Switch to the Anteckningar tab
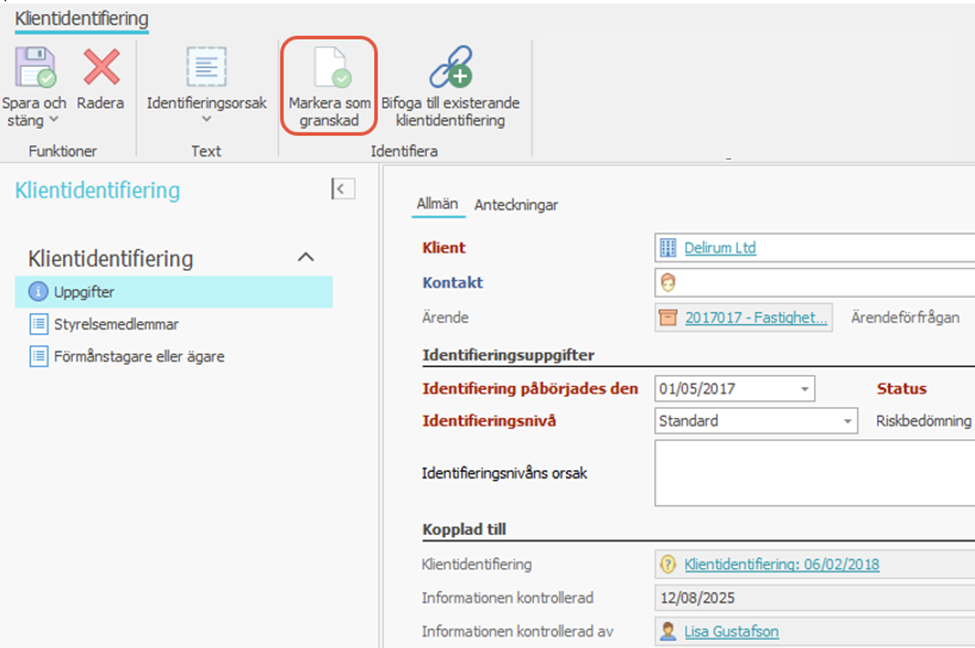Image resolution: width=975 pixels, height=648 pixels. 516,205
